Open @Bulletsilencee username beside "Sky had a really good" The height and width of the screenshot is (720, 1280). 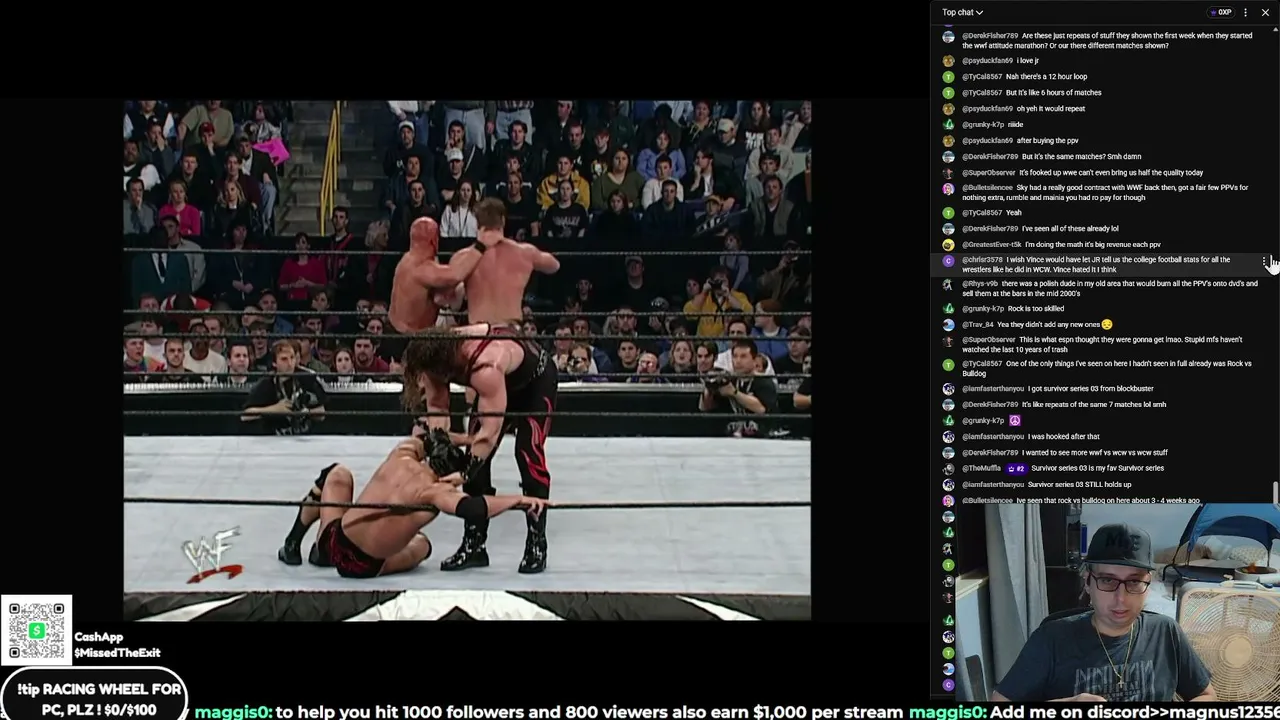[x=987, y=188]
